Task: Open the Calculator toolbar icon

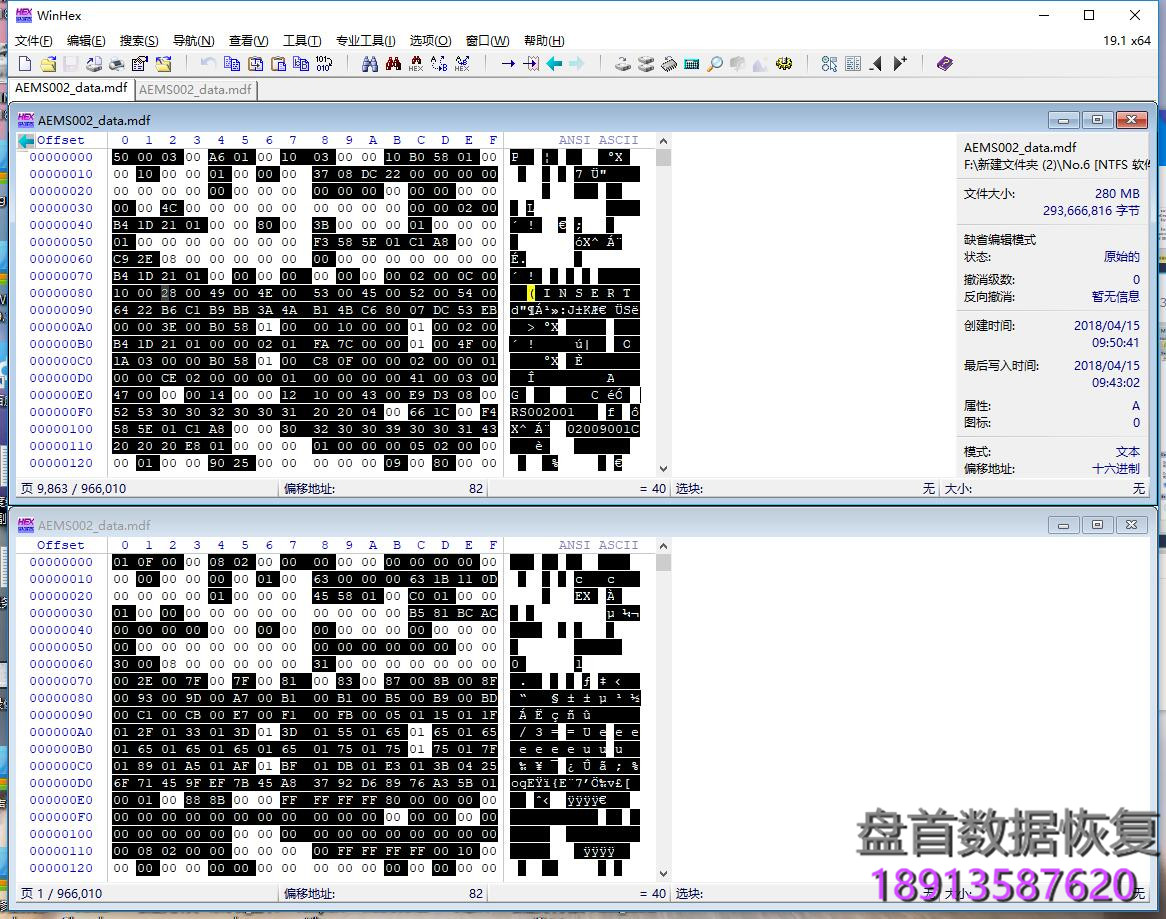Action: [x=692, y=64]
